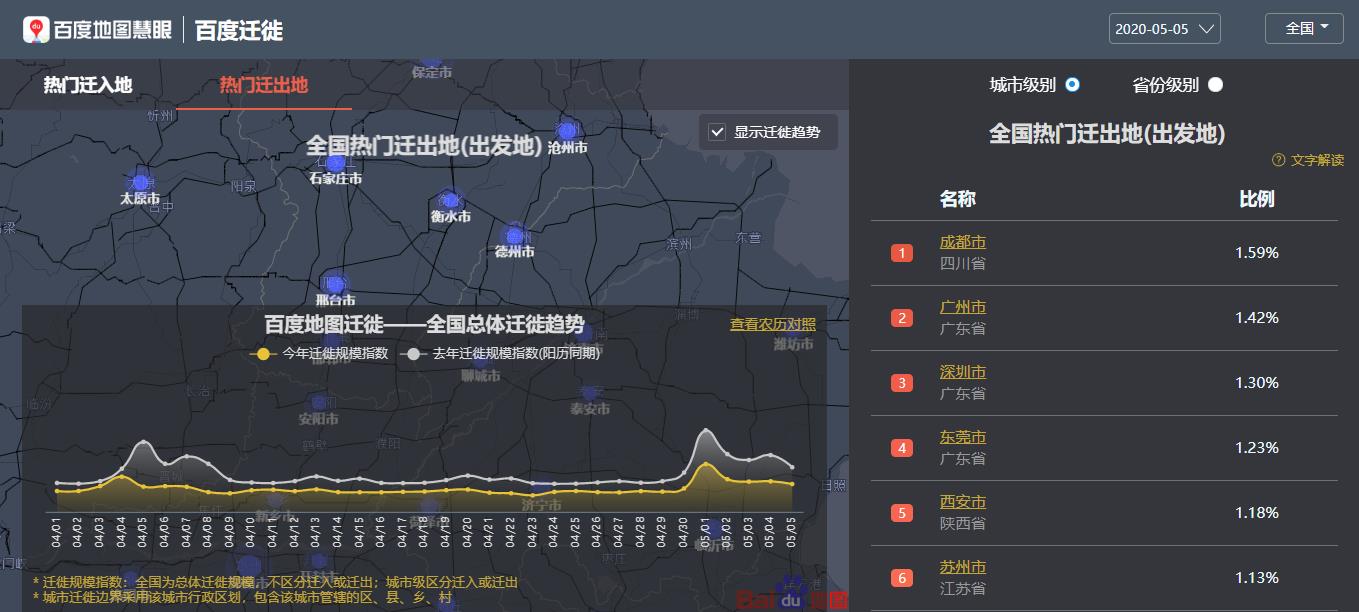The height and width of the screenshot is (612, 1359).
Task: Click the 1.23% ratio value
Action: point(1257,448)
